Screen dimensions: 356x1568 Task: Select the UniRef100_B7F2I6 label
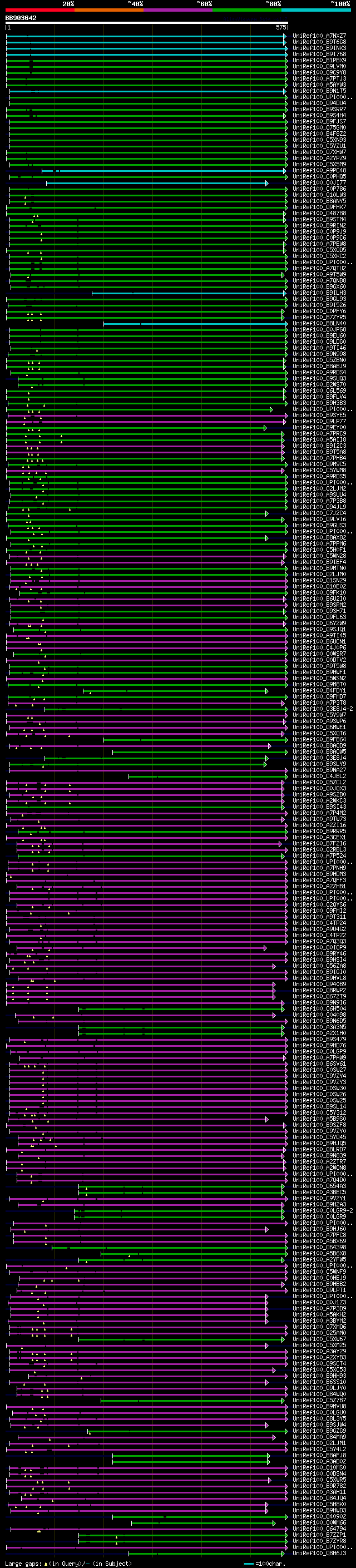coord(319,844)
